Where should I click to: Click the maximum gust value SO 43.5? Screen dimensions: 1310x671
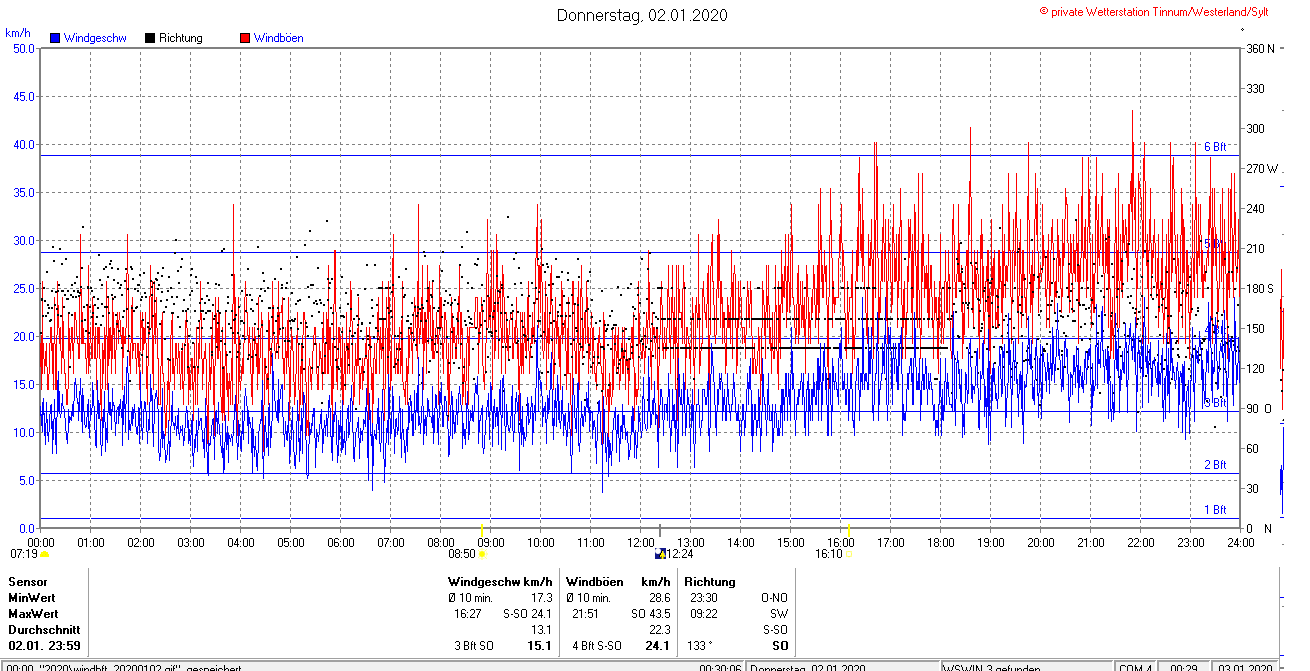(x=650, y=614)
